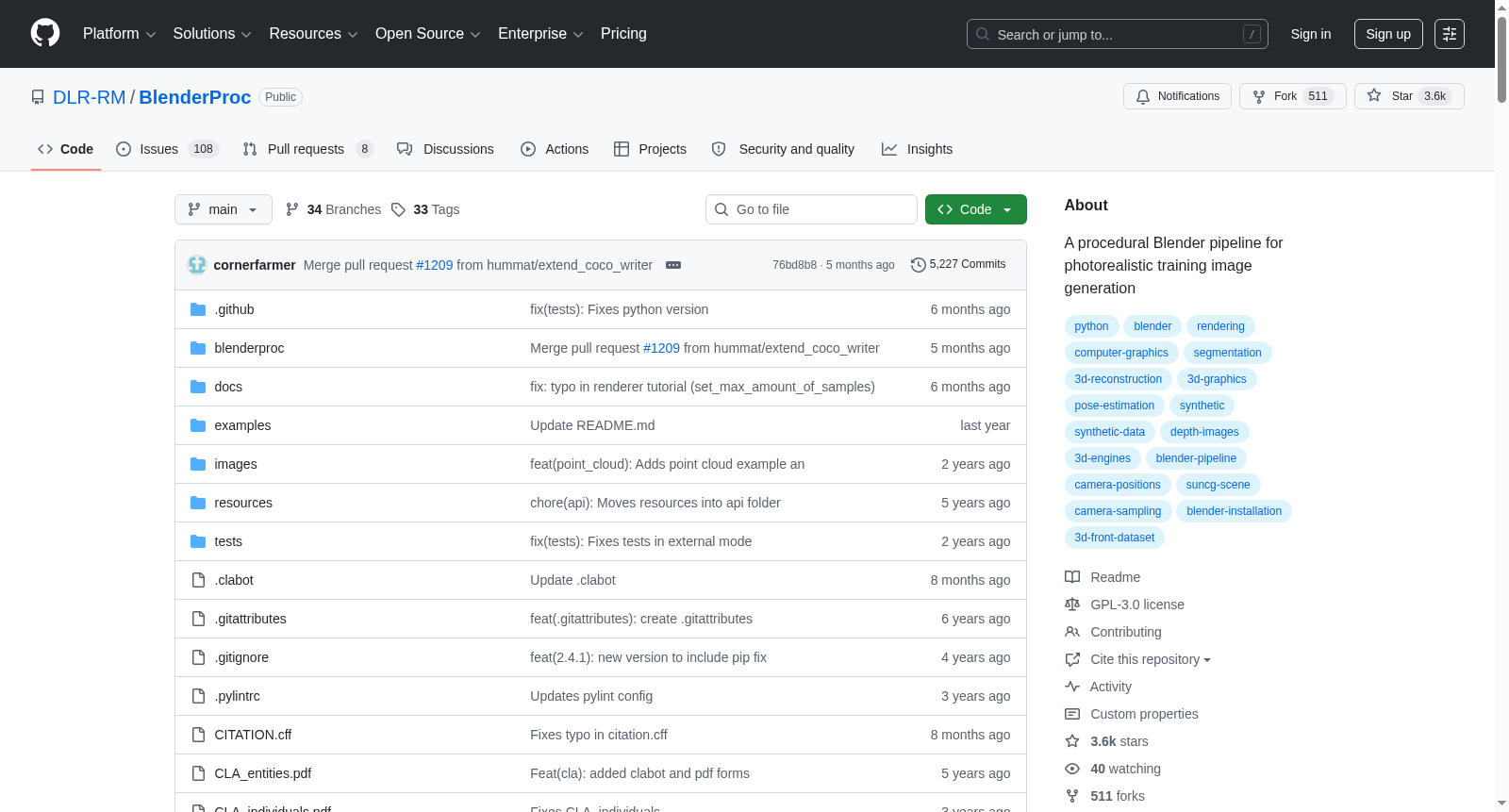Viewport: 1509px width, 812px height.
Task: Expand the Open Source menu
Action: point(428,34)
